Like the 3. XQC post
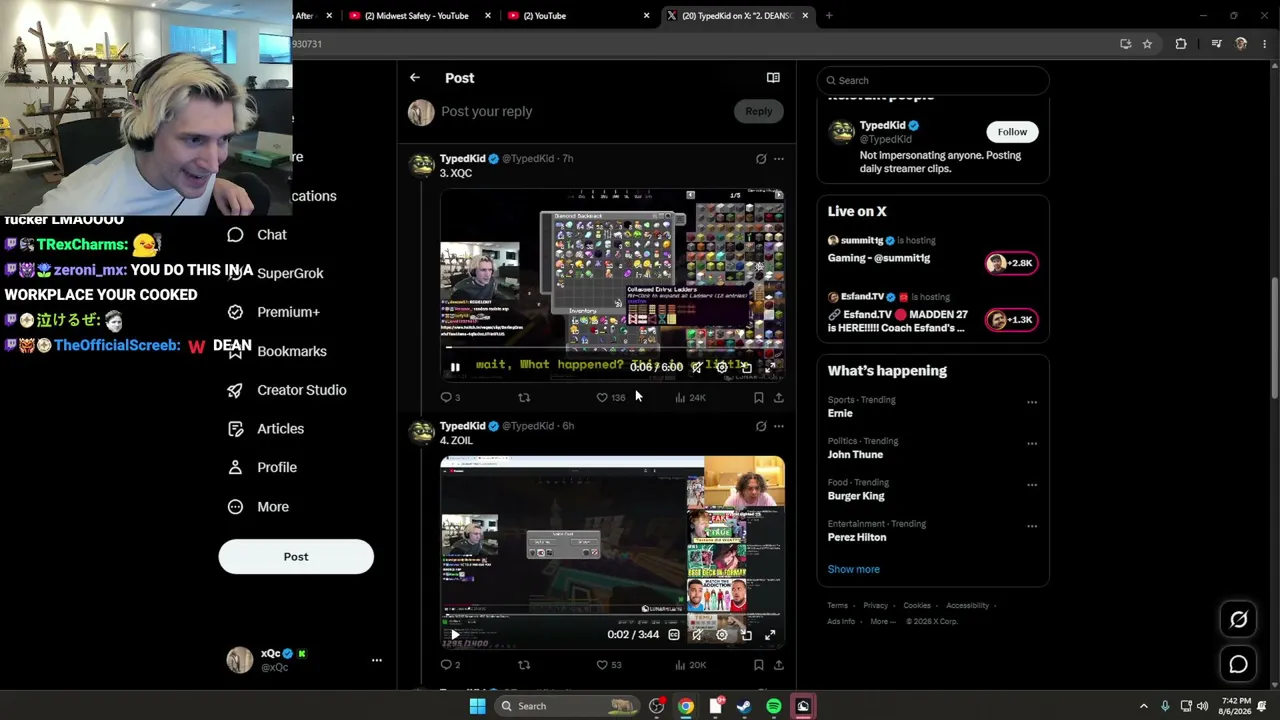The image size is (1280, 720). tap(610, 397)
